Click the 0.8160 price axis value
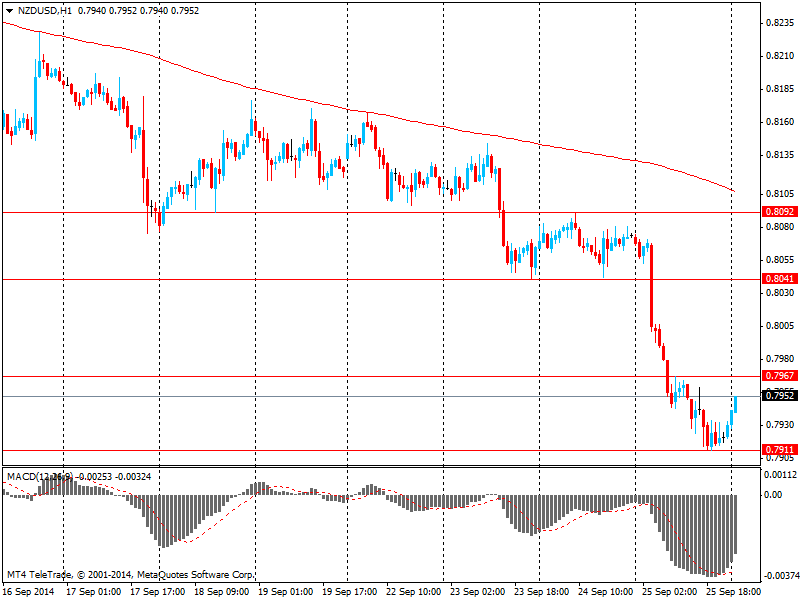 click(781, 122)
